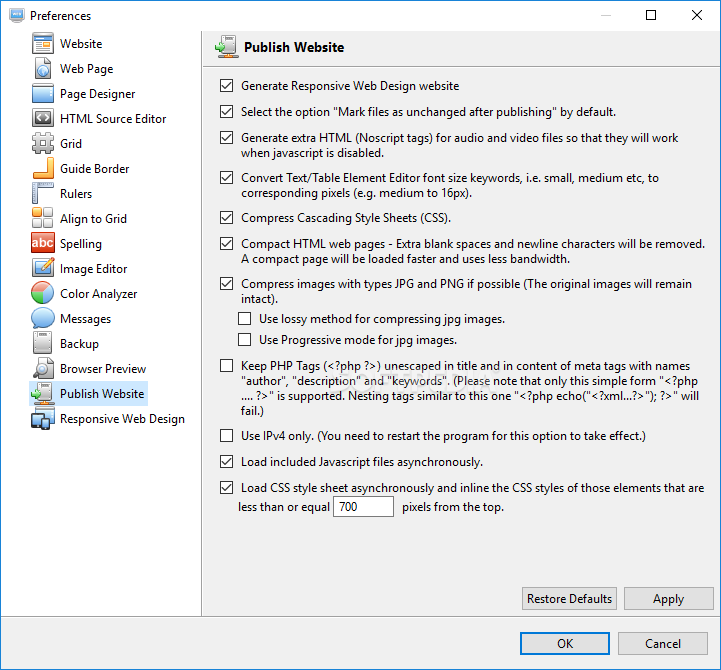Select HTML Source Editor in the sidebar

[113, 119]
